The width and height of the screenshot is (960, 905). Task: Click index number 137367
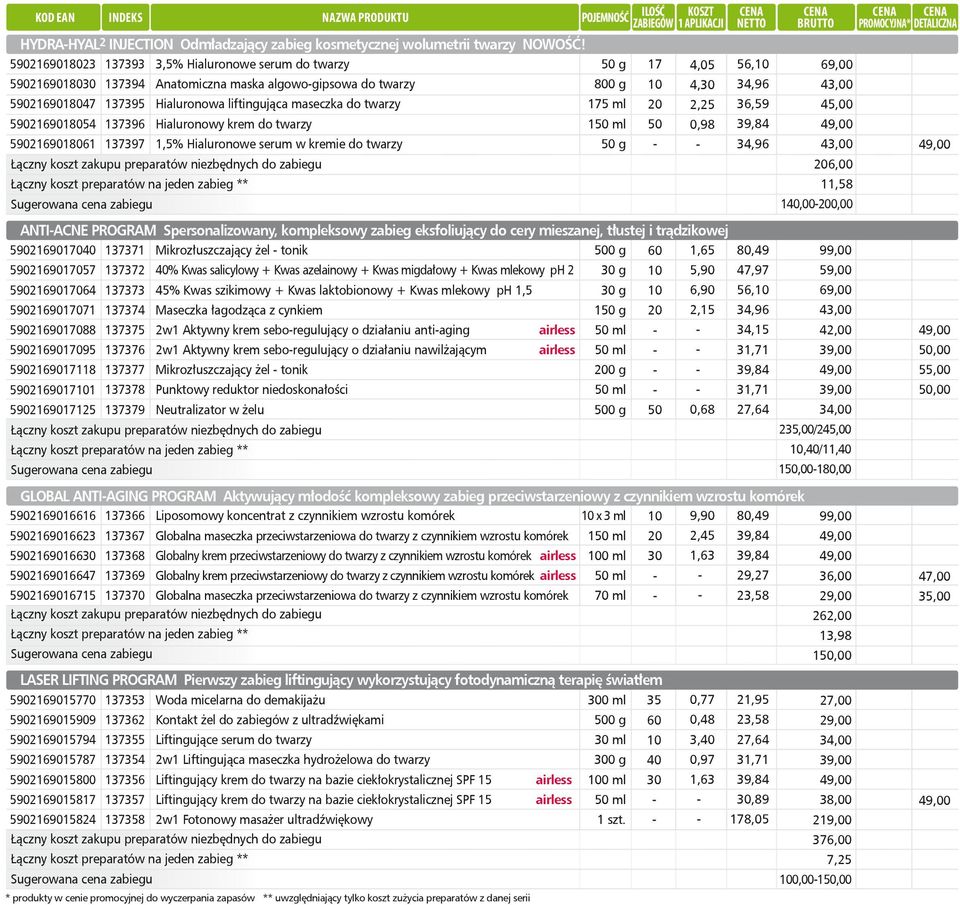coord(125,536)
